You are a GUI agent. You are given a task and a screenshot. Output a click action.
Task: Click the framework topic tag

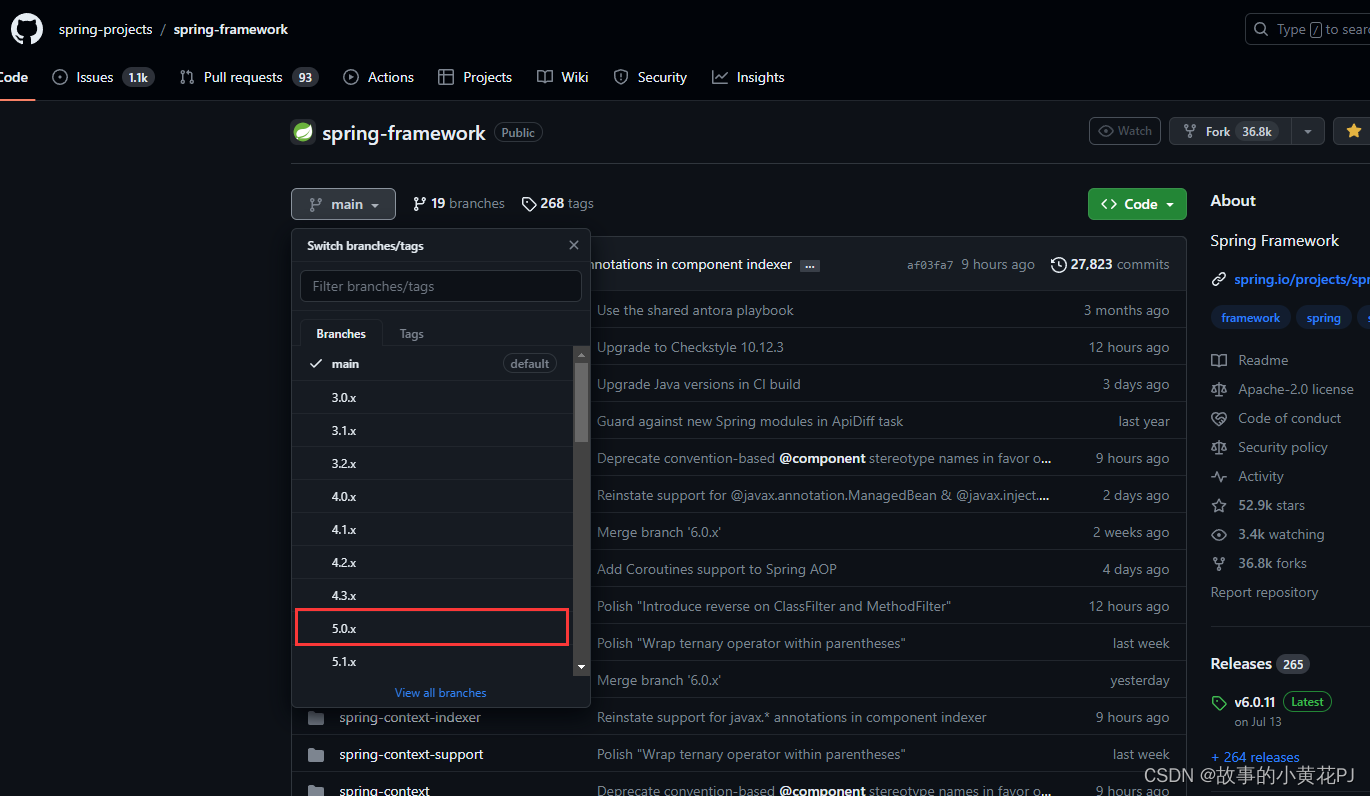point(1250,318)
